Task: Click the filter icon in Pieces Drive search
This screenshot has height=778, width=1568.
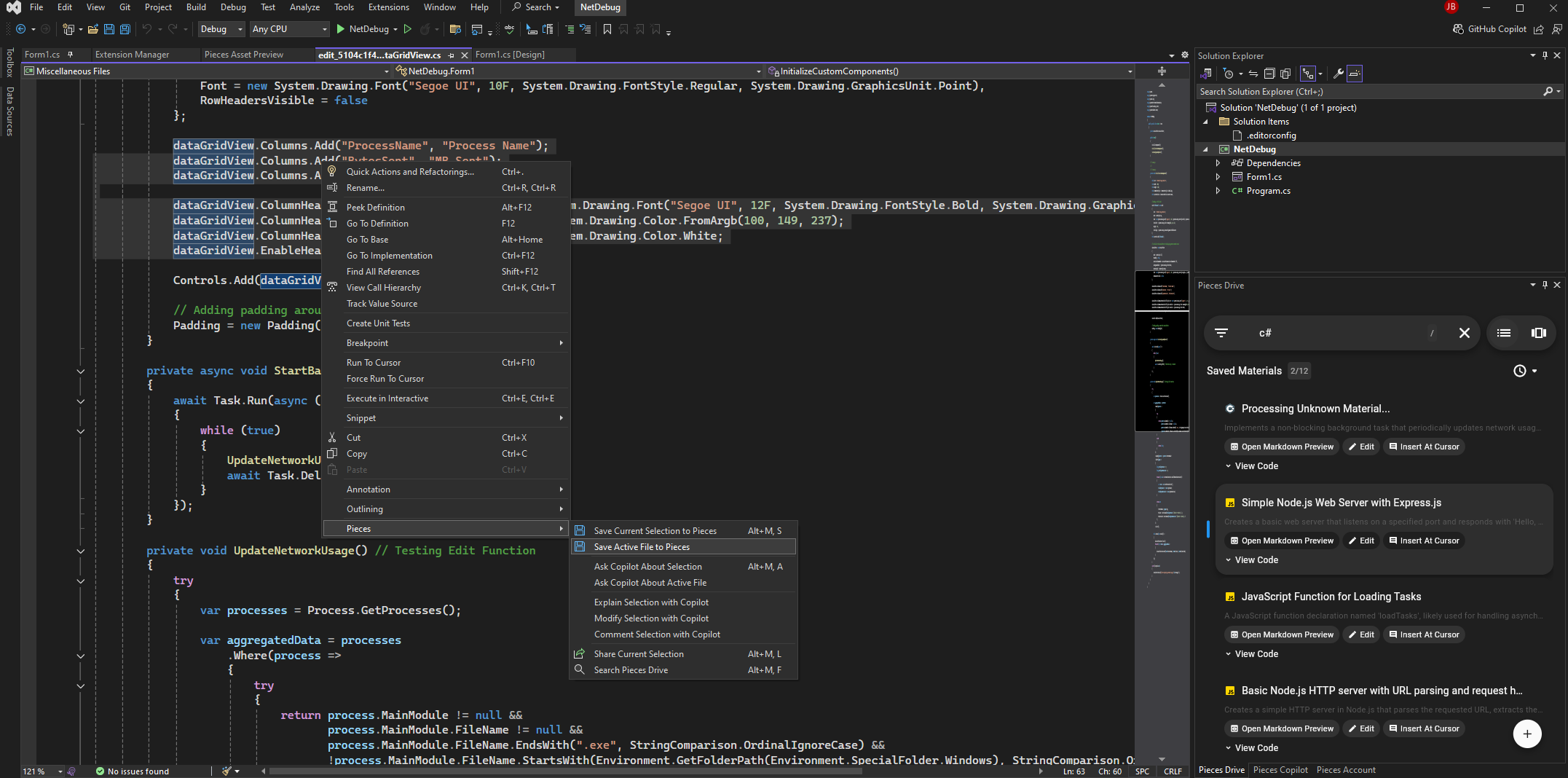Action: (1221, 333)
